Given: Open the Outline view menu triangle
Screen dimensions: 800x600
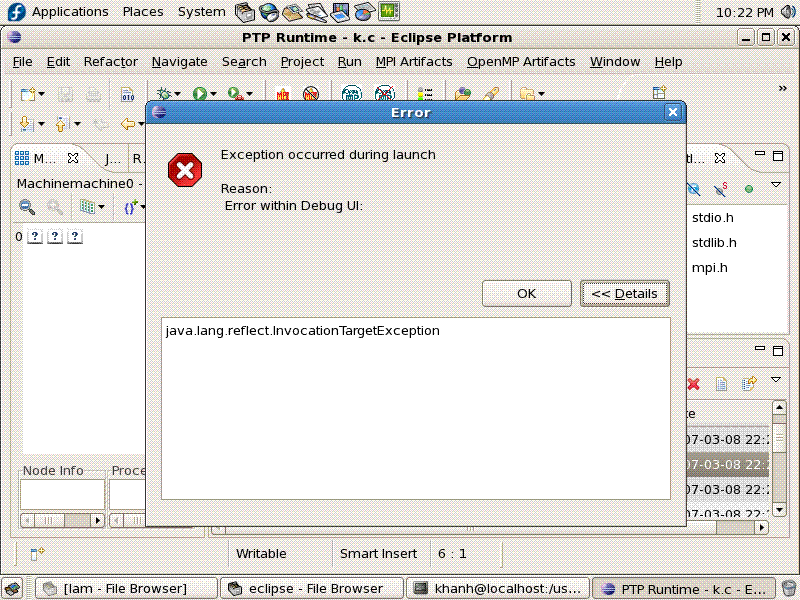Looking at the screenshot, I should tap(776, 185).
